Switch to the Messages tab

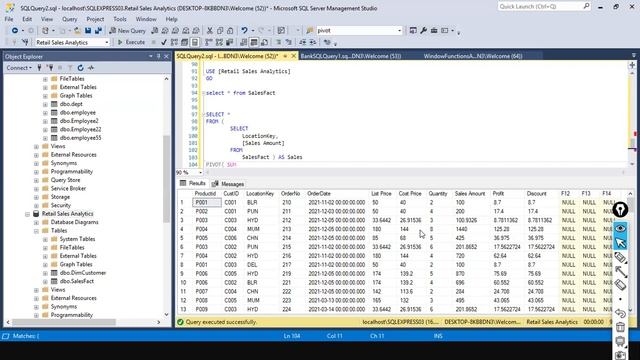click(x=228, y=184)
